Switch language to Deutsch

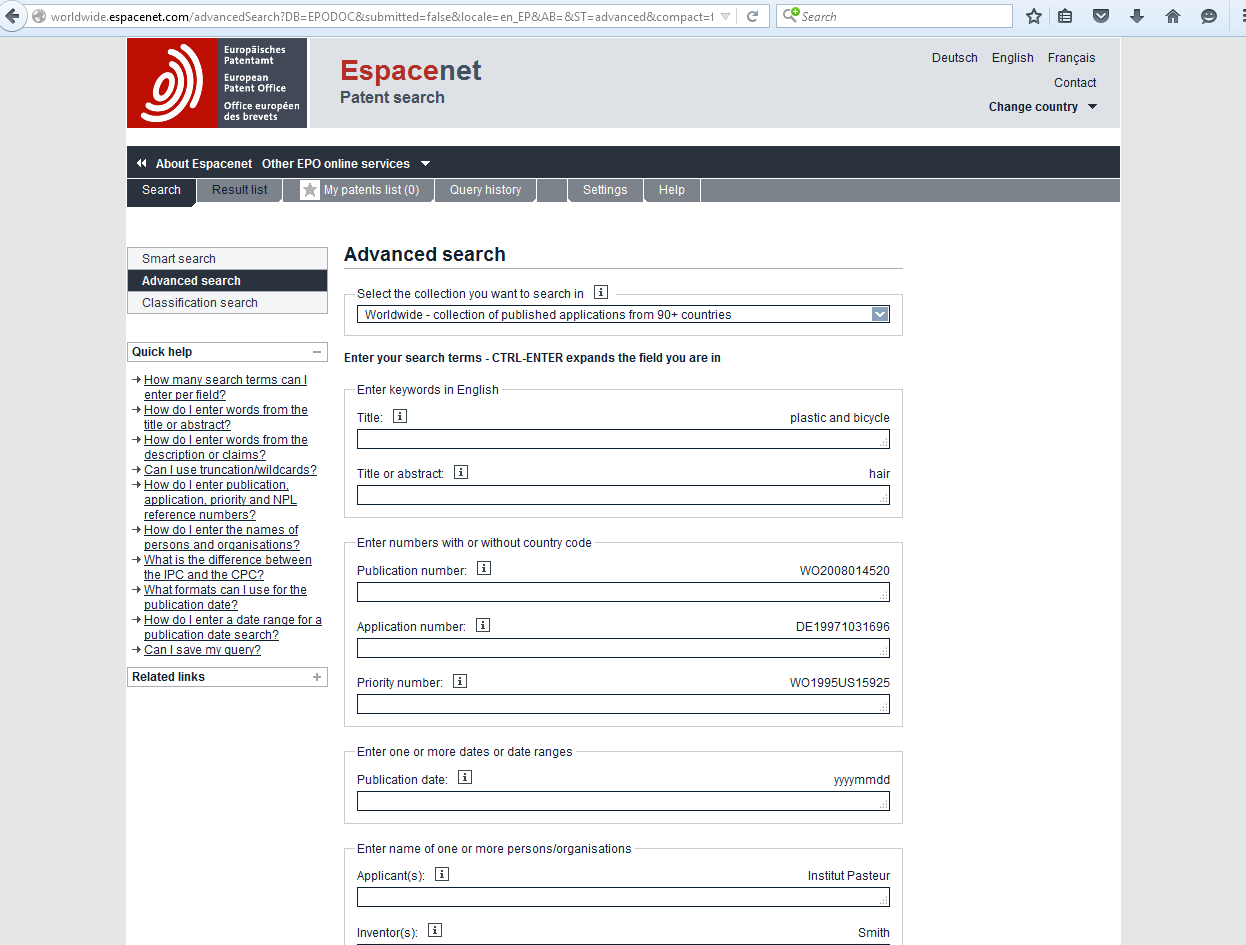[954, 58]
